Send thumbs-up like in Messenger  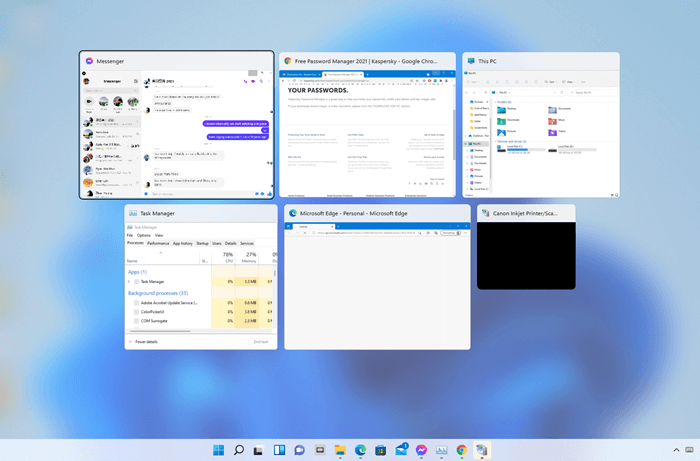269,194
